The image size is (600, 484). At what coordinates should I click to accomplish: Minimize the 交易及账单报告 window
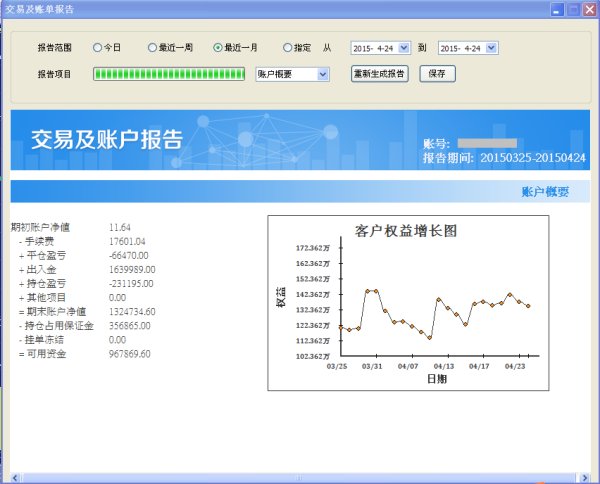click(x=555, y=9)
